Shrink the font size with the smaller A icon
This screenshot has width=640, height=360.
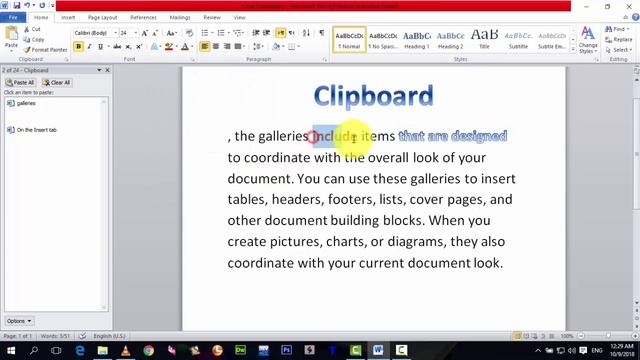click(x=155, y=33)
